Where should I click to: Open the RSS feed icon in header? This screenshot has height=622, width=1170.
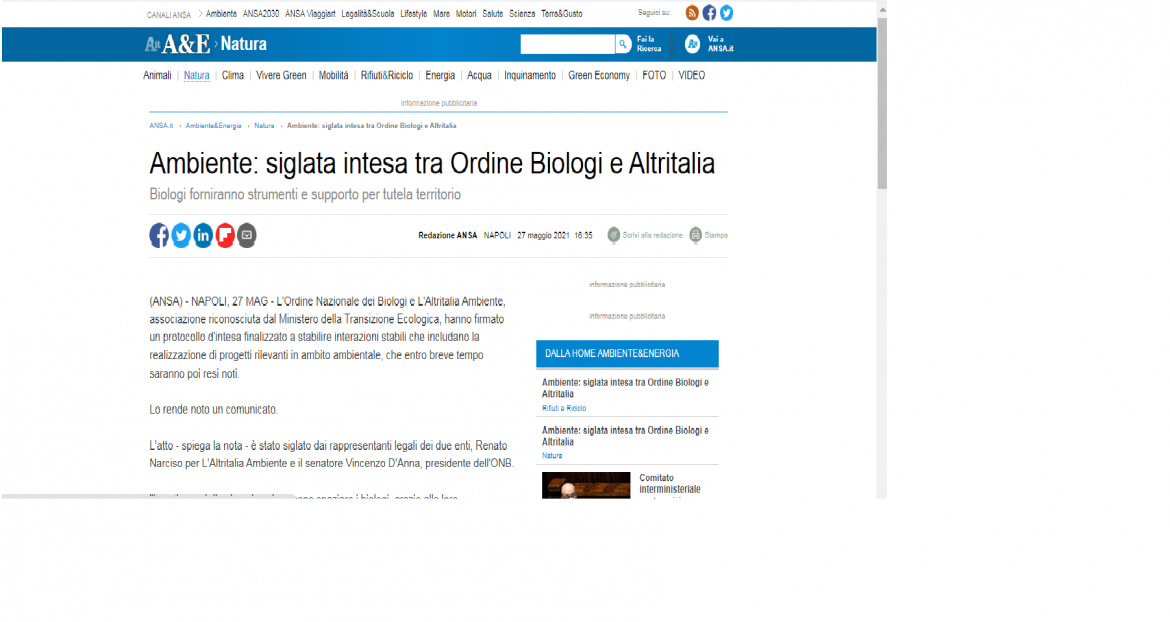tap(692, 13)
